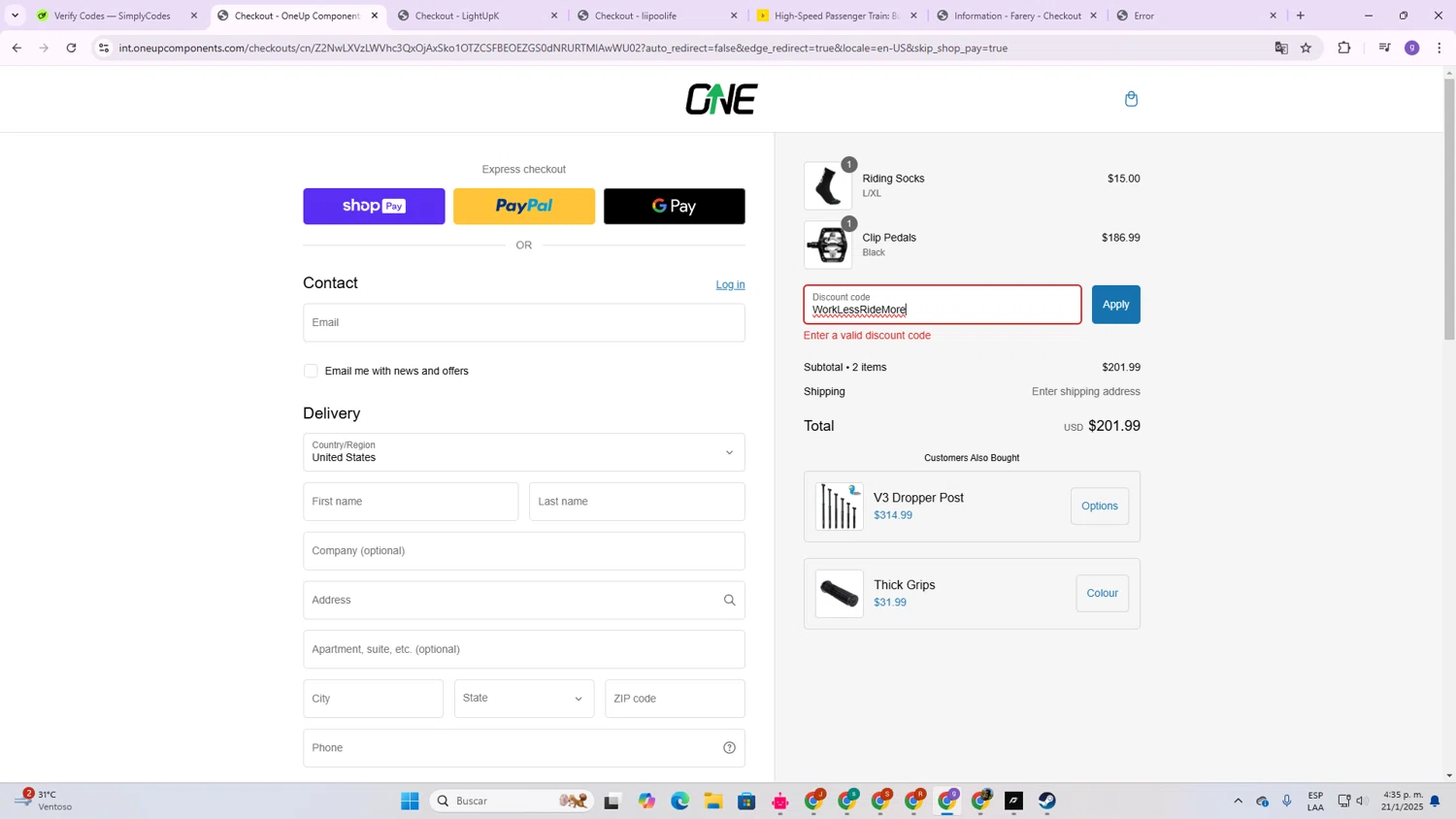1456x819 pixels.
Task: Open the Chrome profile avatar menu
Action: click(1412, 48)
